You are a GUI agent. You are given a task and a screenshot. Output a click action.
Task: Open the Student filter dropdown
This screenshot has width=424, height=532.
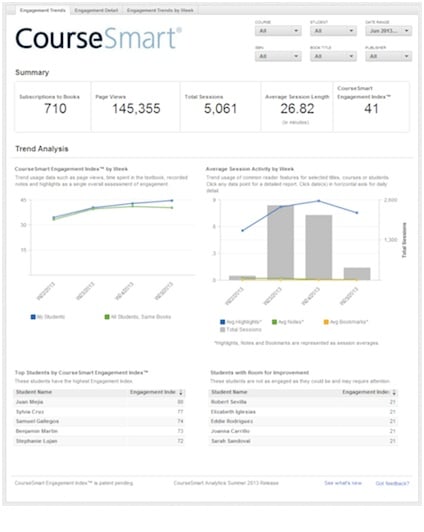333,31
